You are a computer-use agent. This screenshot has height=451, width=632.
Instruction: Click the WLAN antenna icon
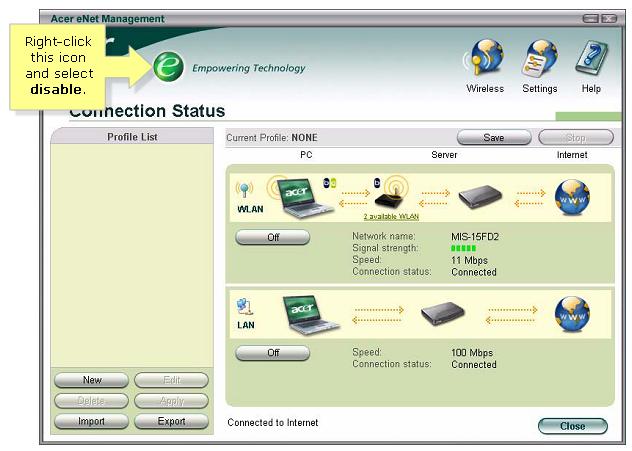(244, 190)
